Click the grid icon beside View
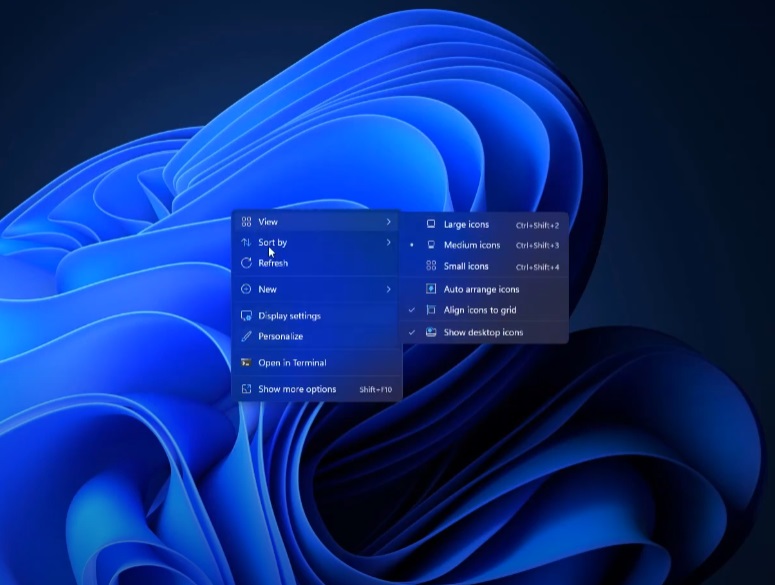This screenshot has width=775, height=585. [x=246, y=222]
